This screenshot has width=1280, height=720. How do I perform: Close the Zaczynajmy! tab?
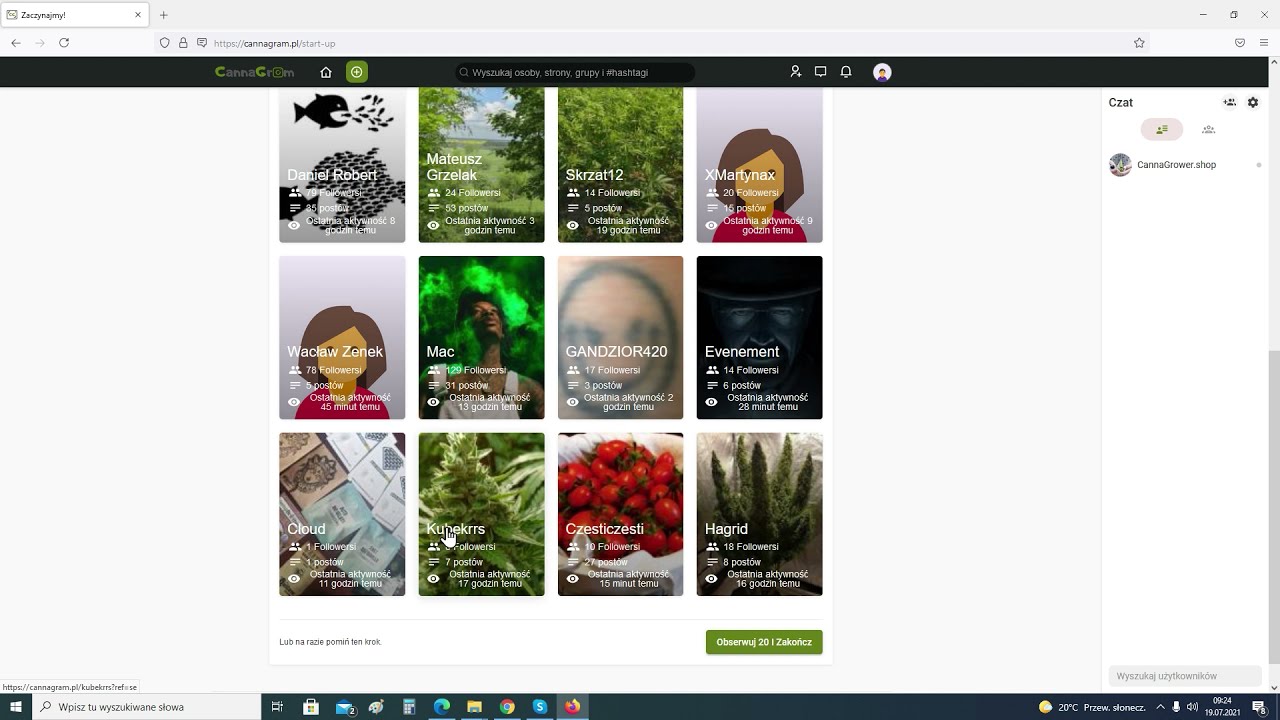138,15
